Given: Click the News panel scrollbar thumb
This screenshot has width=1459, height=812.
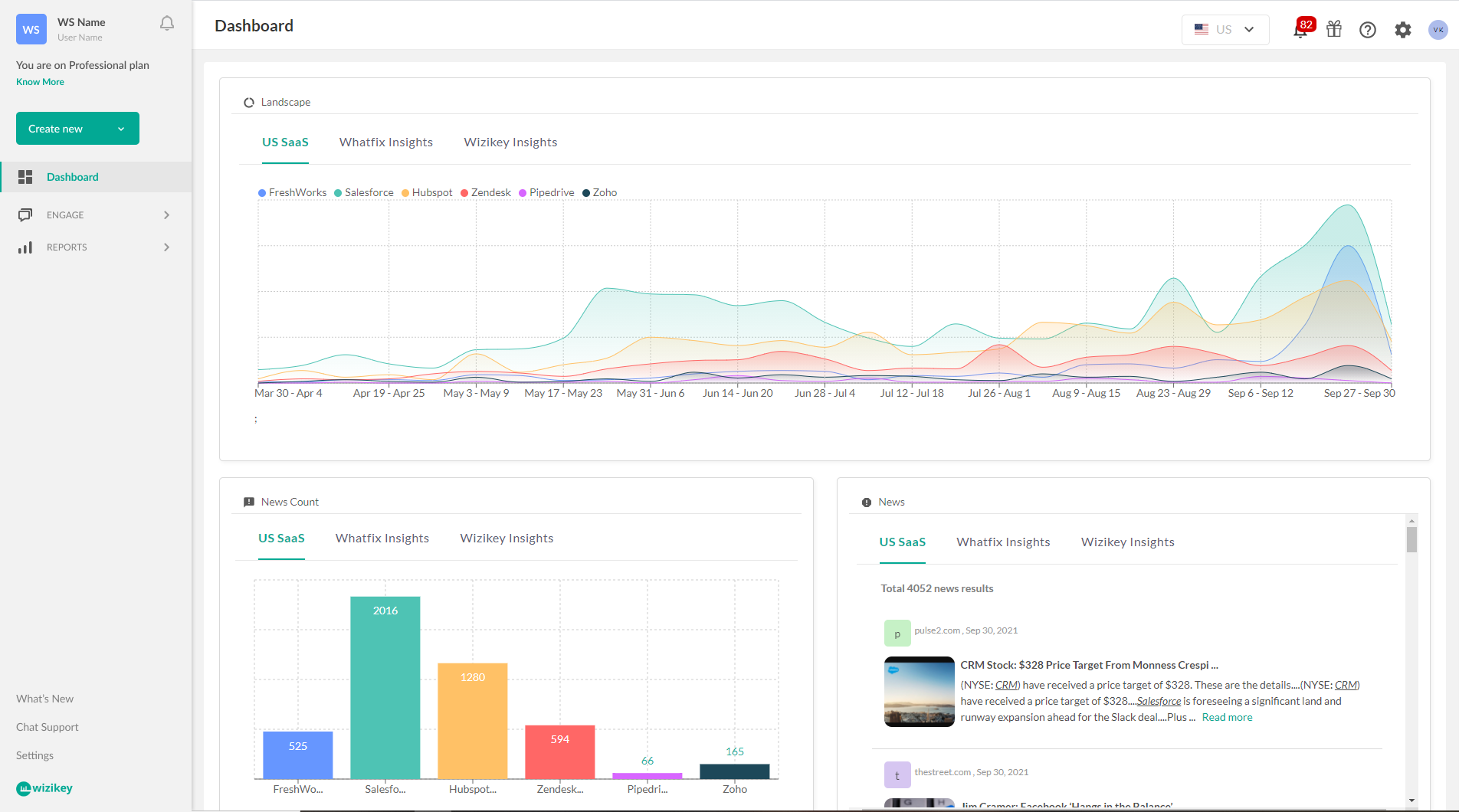Looking at the screenshot, I should [1411, 539].
